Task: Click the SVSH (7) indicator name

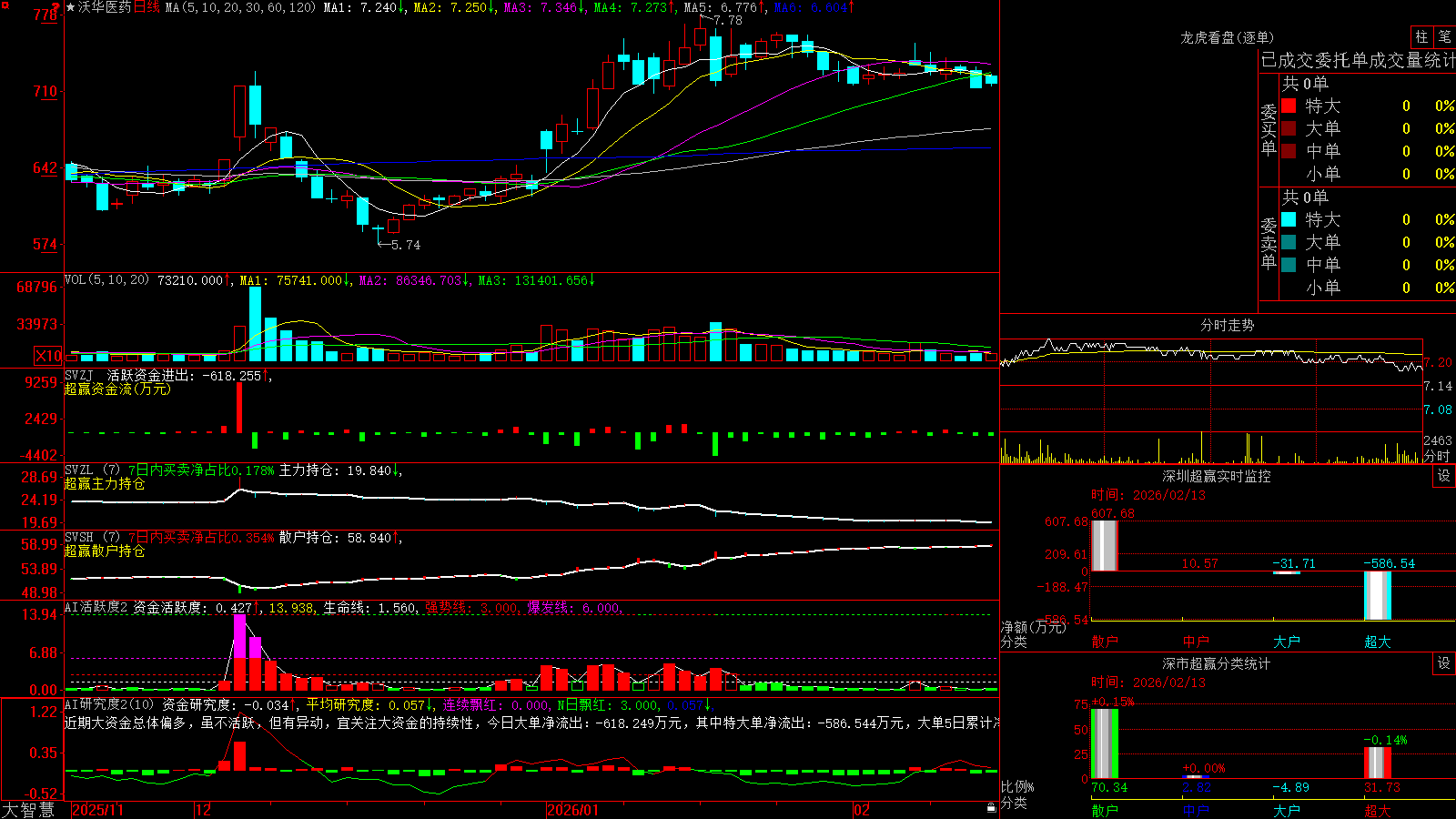Action: [x=92, y=538]
